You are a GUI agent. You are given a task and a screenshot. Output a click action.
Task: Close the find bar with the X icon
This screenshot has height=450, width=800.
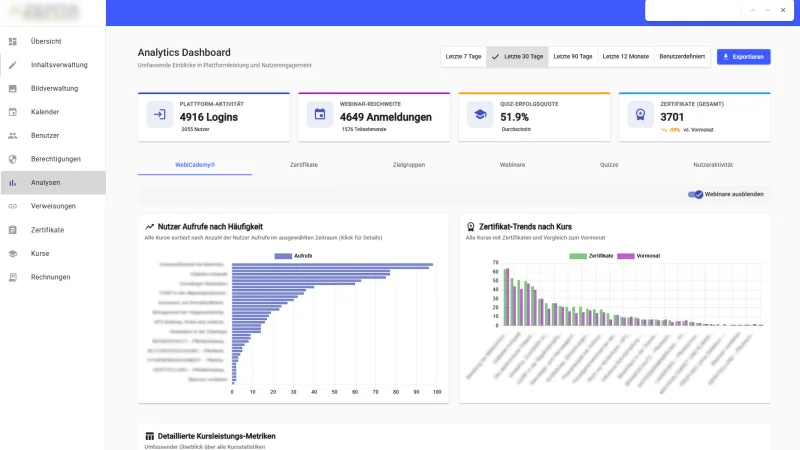tap(783, 10)
